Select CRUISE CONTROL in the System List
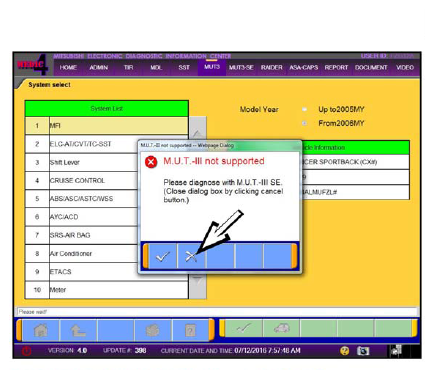 coord(82,180)
